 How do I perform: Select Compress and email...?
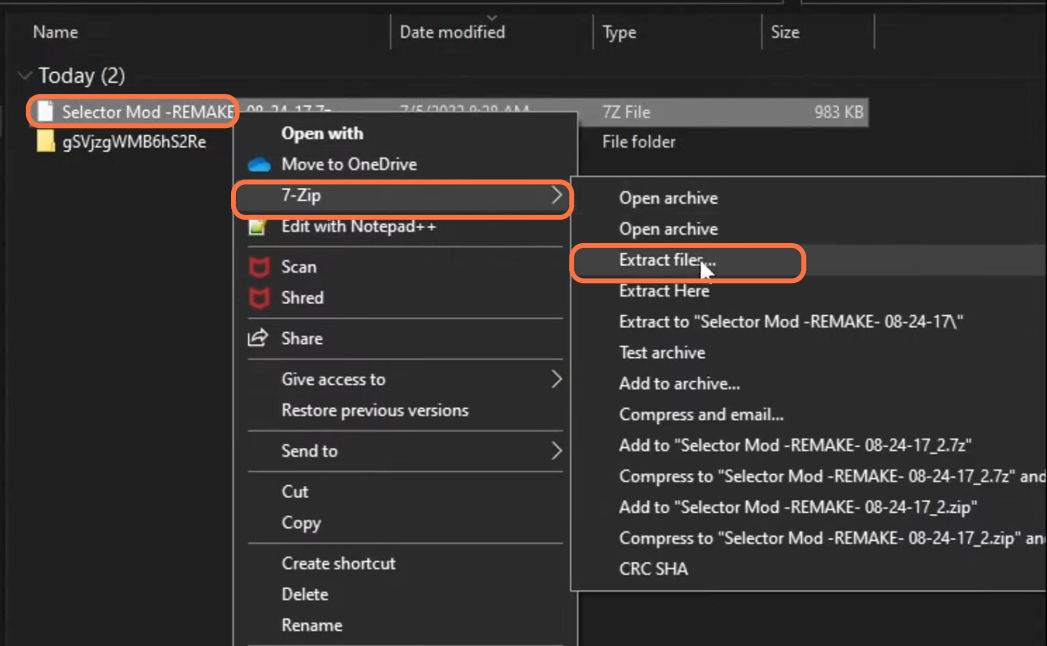tap(701, 415)
